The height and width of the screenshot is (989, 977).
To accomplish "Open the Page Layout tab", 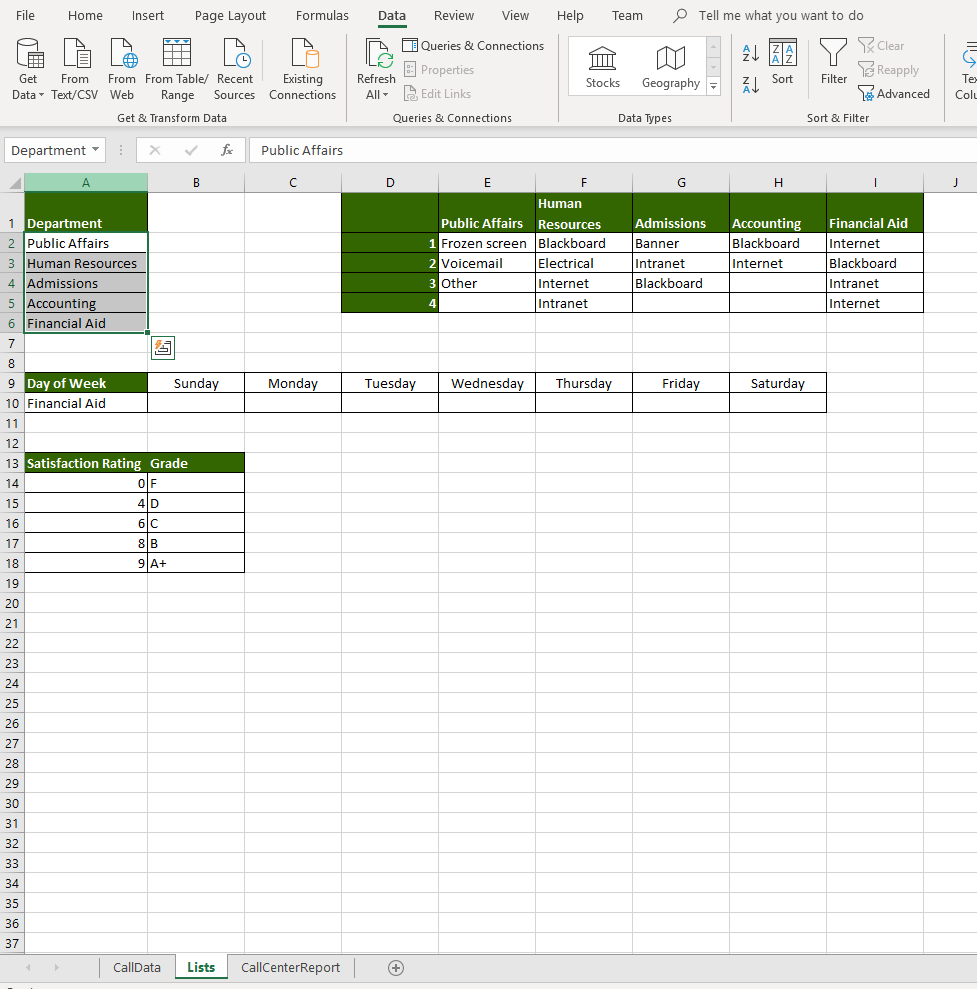I will (230, 15).
